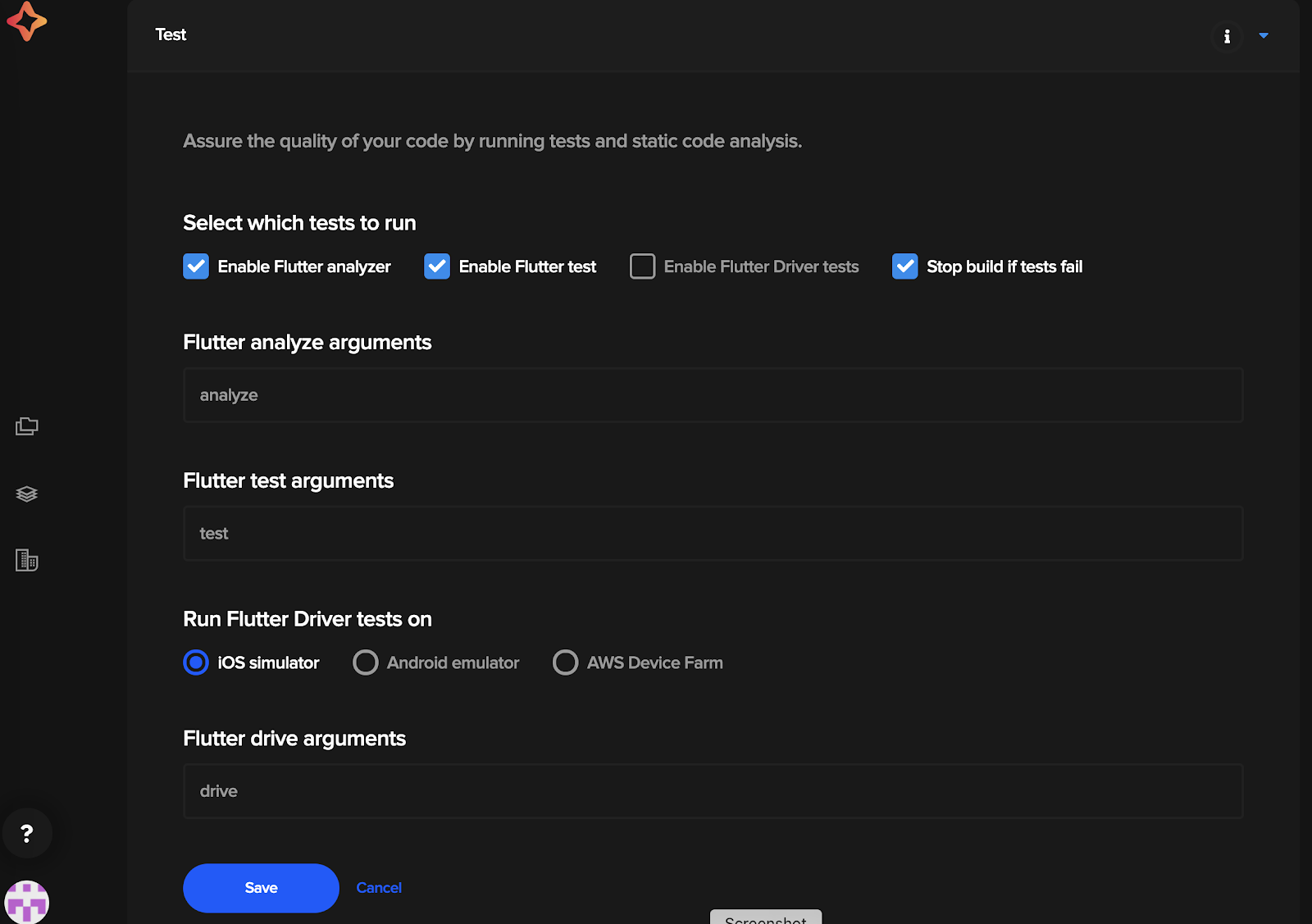Open the help question mark button
1312x924 pixels.
(27, 834)
